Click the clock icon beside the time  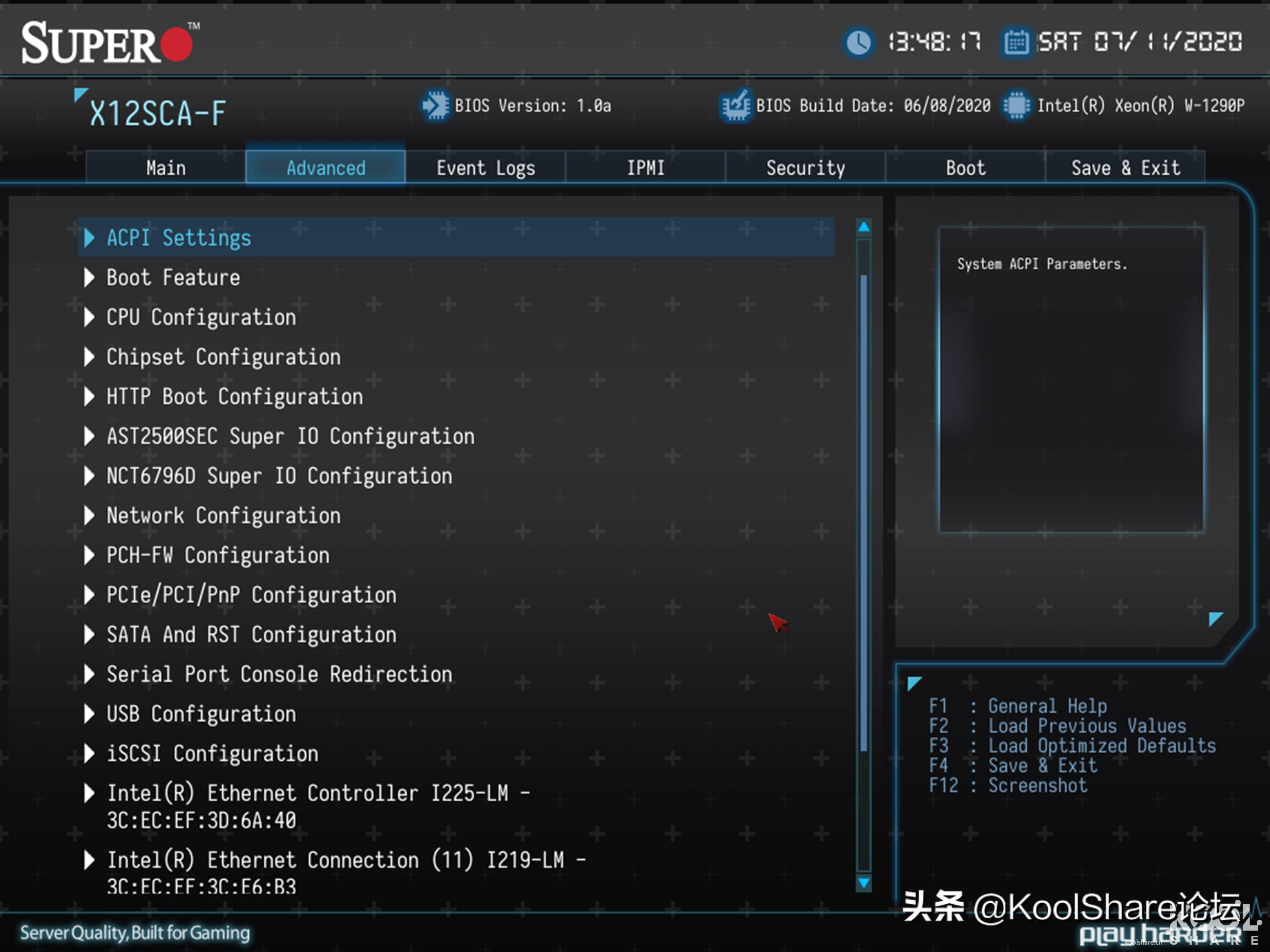click(858, 42)
